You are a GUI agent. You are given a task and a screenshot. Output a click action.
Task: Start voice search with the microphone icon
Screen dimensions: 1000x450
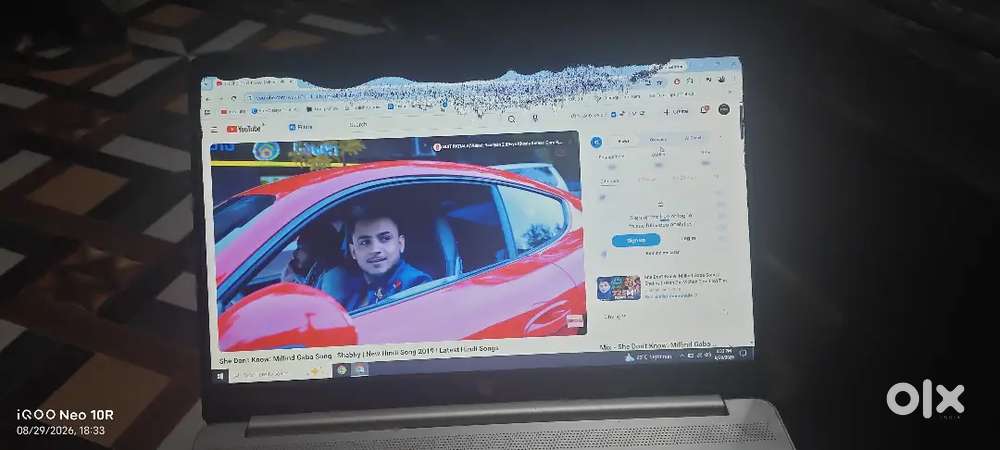(534, 118)
